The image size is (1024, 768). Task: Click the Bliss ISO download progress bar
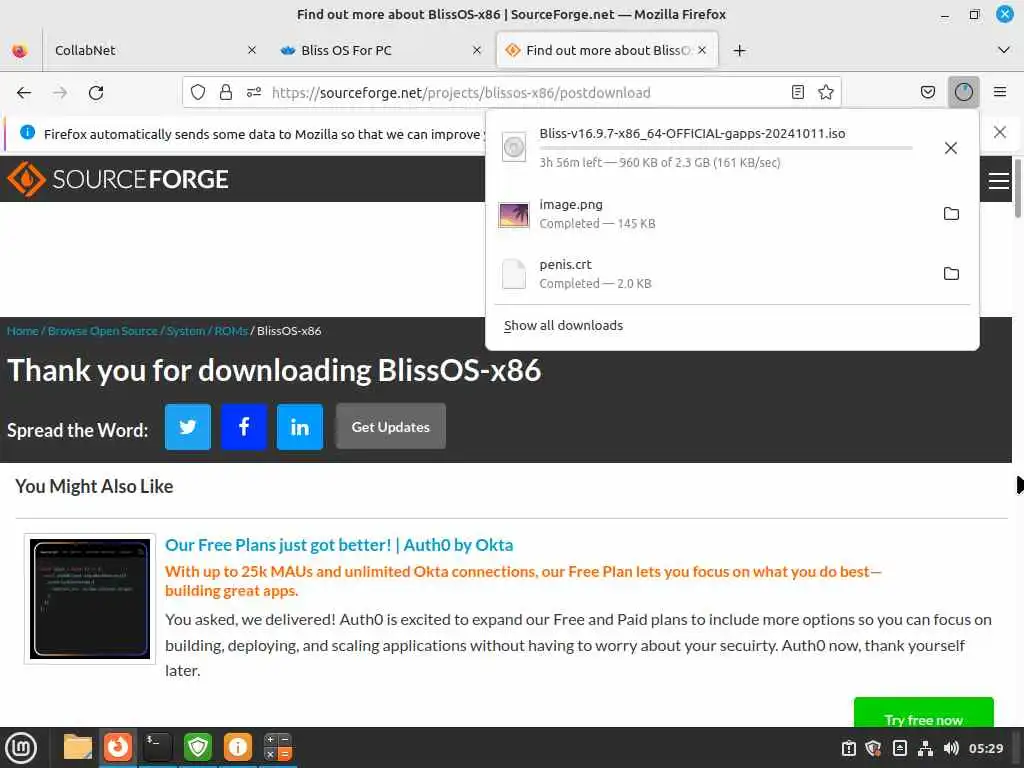coord(726,148)
